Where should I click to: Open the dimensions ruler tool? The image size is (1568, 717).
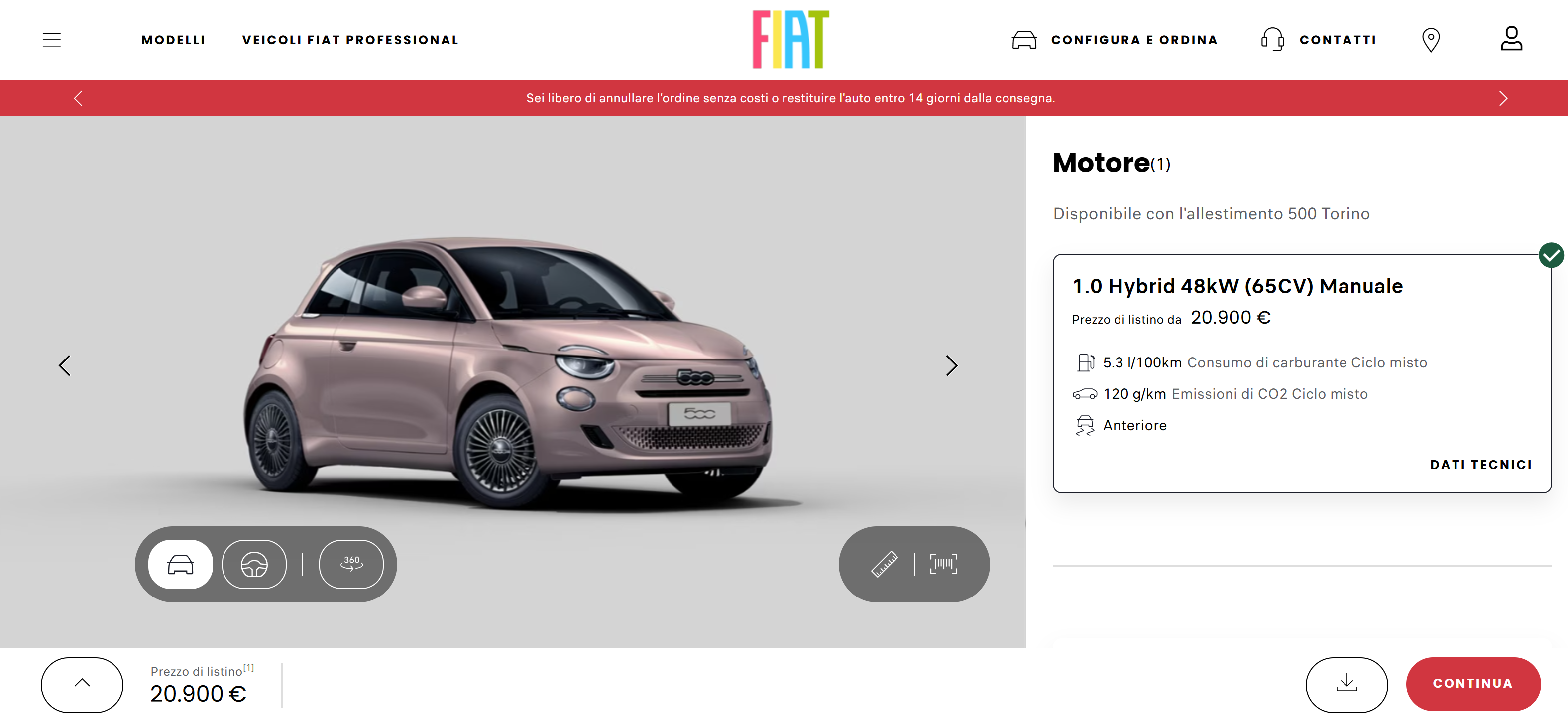(885, 564)
